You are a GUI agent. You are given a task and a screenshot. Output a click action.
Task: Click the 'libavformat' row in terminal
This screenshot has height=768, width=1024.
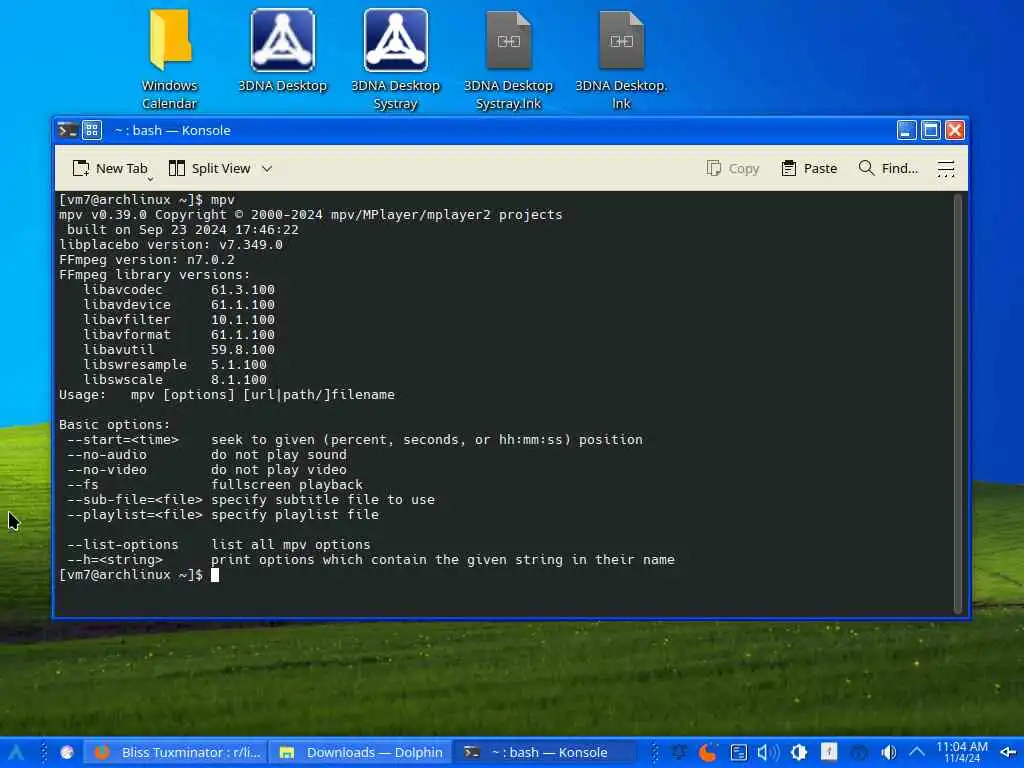[x=178, y=334]
